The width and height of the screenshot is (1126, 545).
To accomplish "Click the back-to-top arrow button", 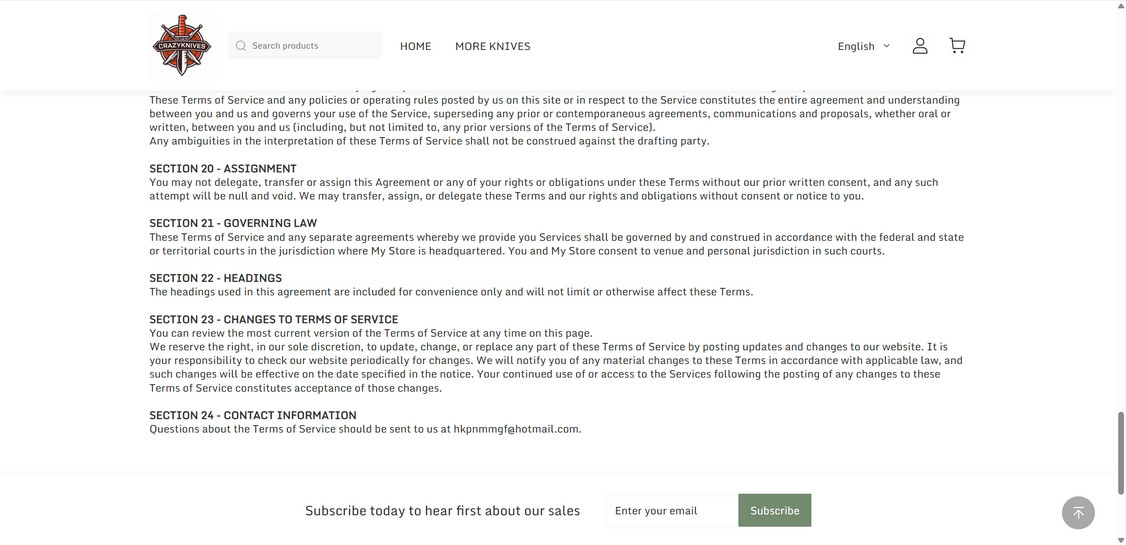I will click(1078, 513).
